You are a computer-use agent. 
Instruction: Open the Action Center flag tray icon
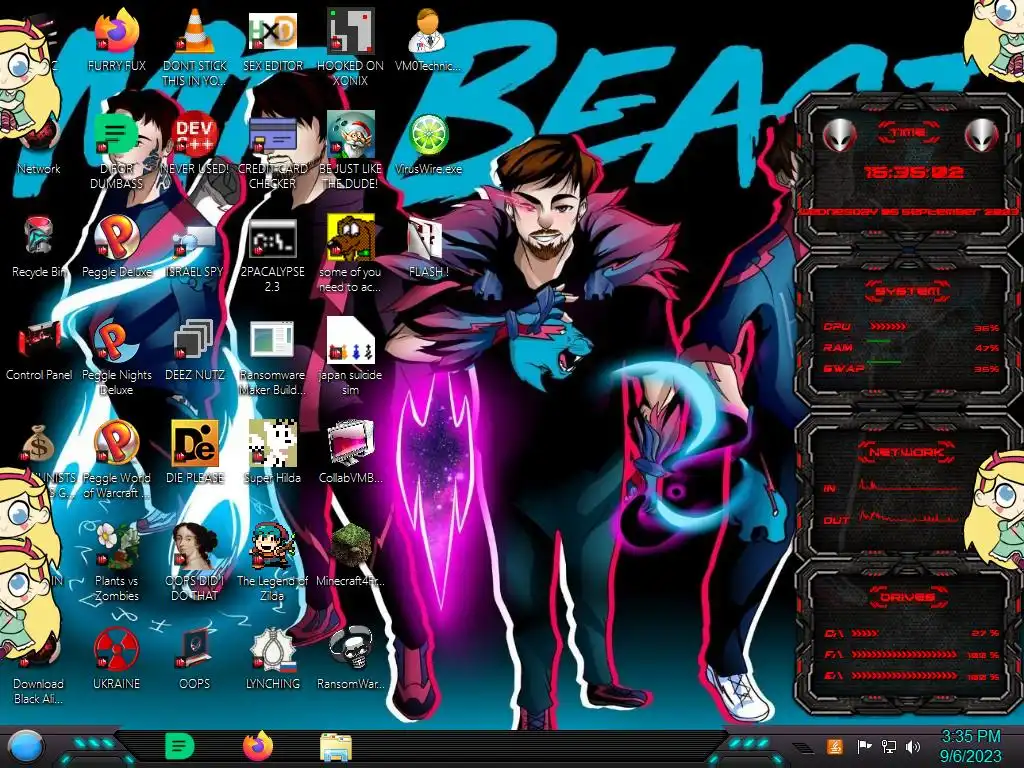[x=864, y=746]
